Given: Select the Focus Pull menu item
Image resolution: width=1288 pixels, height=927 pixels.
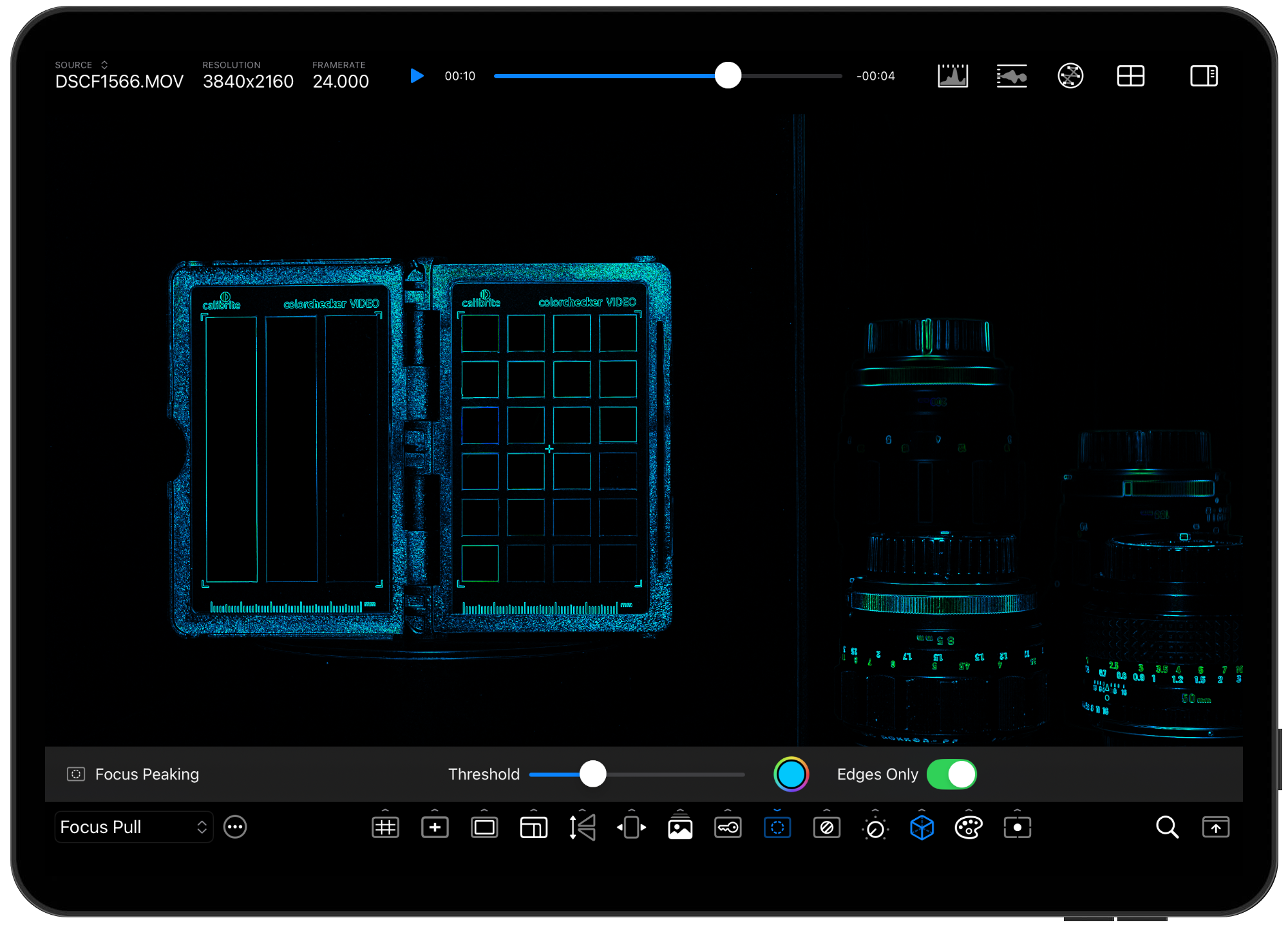Looking at the screenshot, I should click(131, 827).
